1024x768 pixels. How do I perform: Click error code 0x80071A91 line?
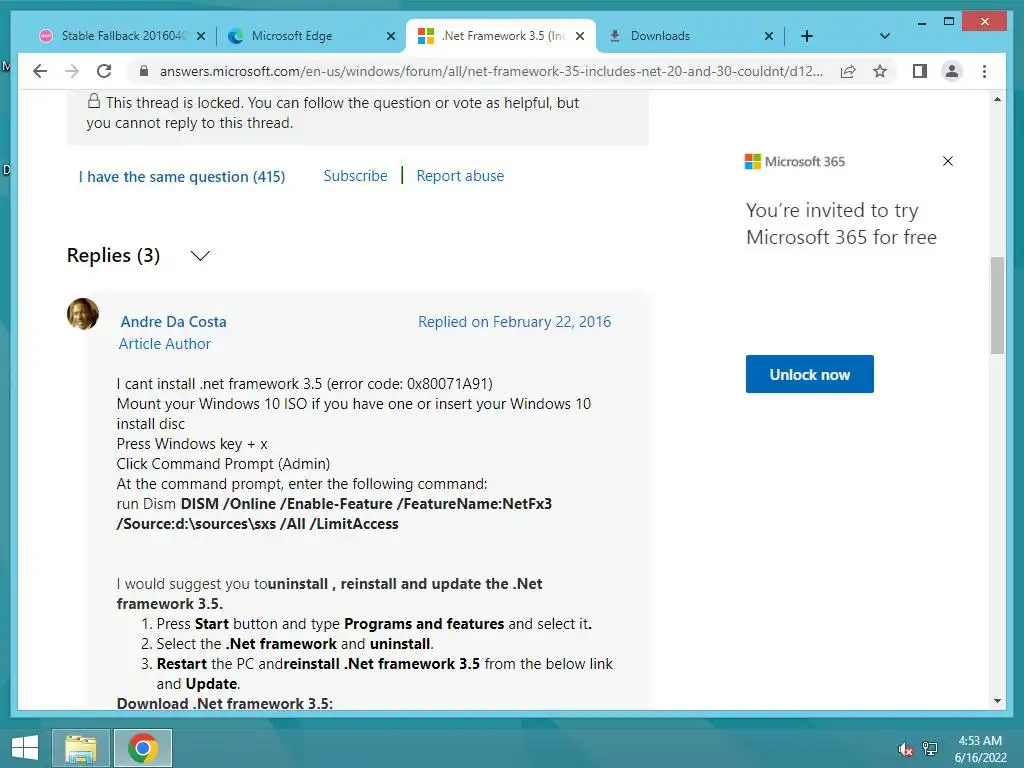click(x=304, y=384)
